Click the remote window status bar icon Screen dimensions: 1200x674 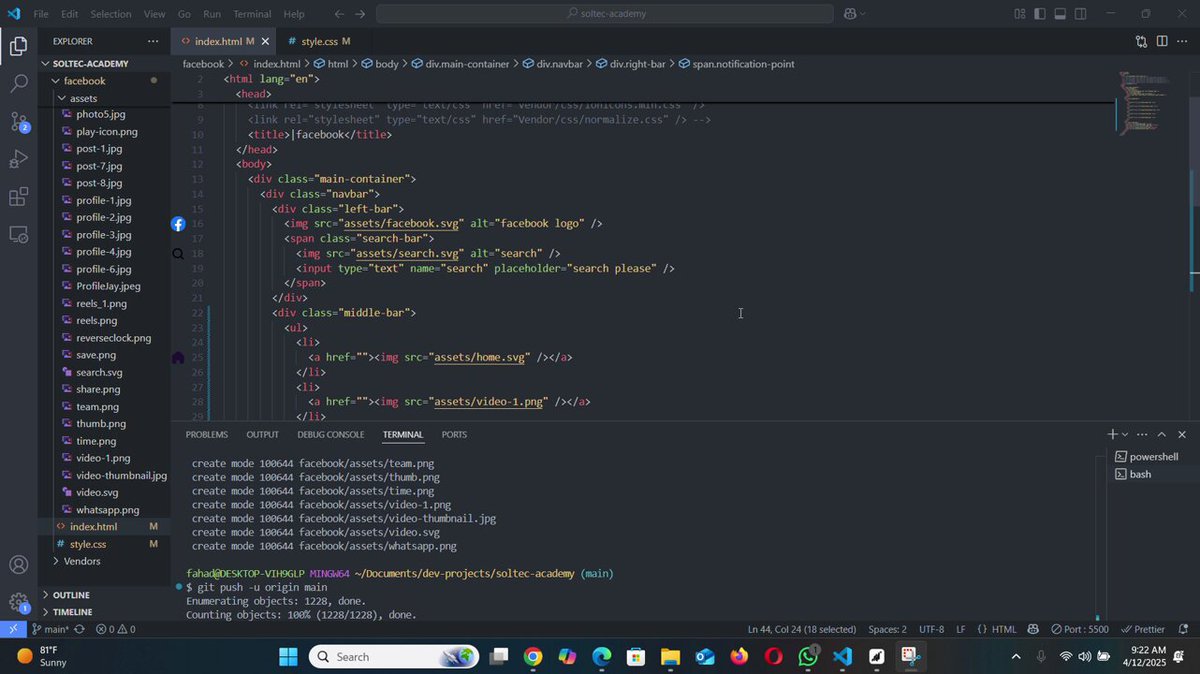tap(11, 629)
